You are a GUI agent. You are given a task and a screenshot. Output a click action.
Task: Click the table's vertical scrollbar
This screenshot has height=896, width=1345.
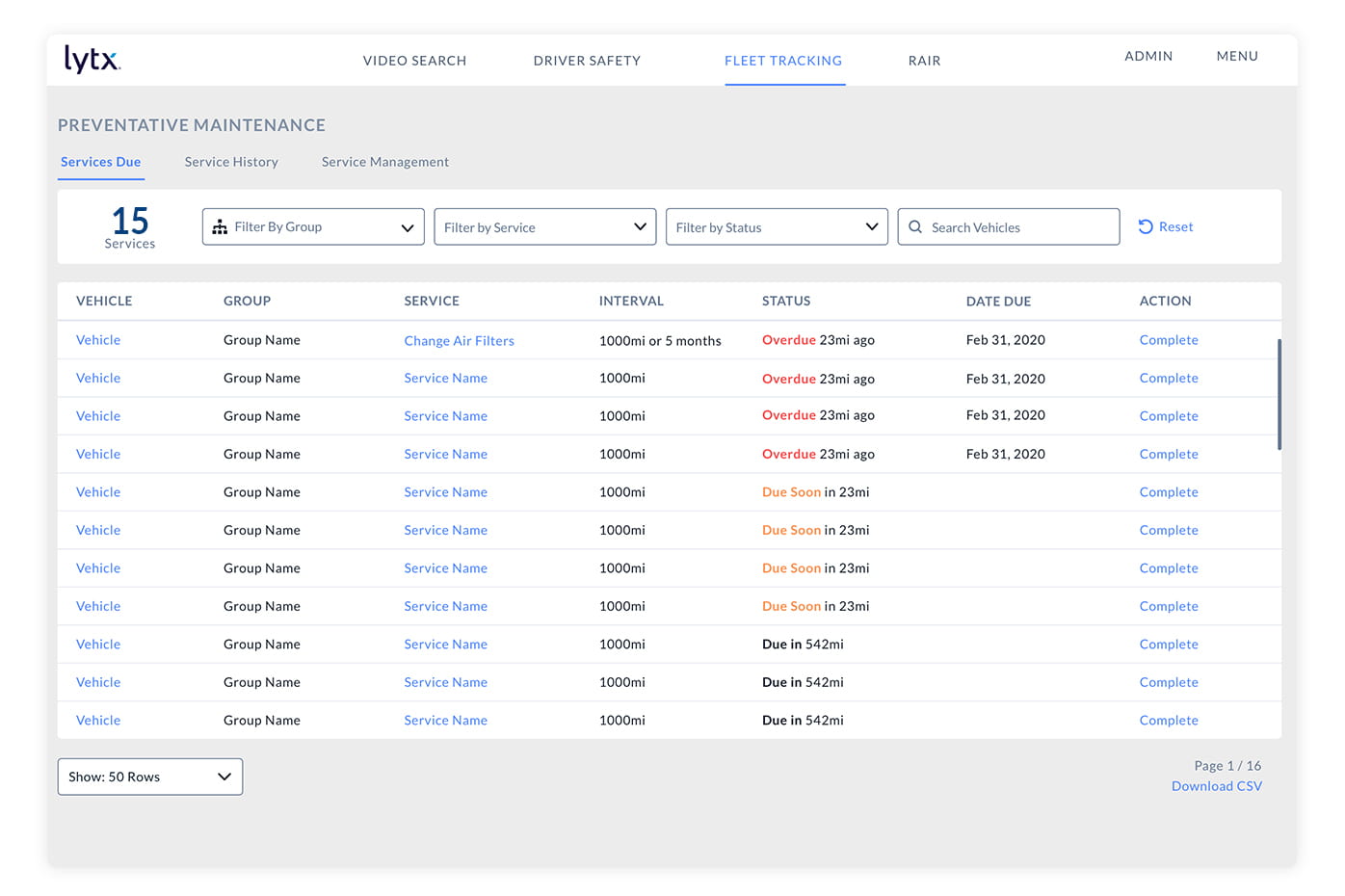pos(1279,395)
